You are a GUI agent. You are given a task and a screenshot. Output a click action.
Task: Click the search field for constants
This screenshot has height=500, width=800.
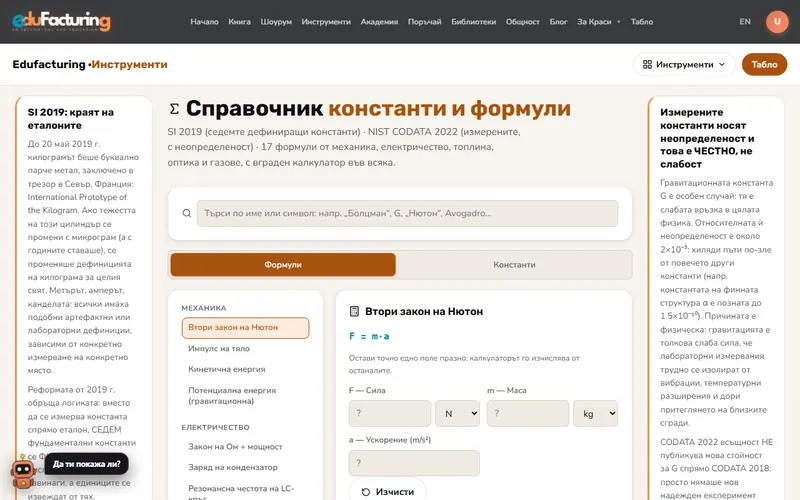407,213
